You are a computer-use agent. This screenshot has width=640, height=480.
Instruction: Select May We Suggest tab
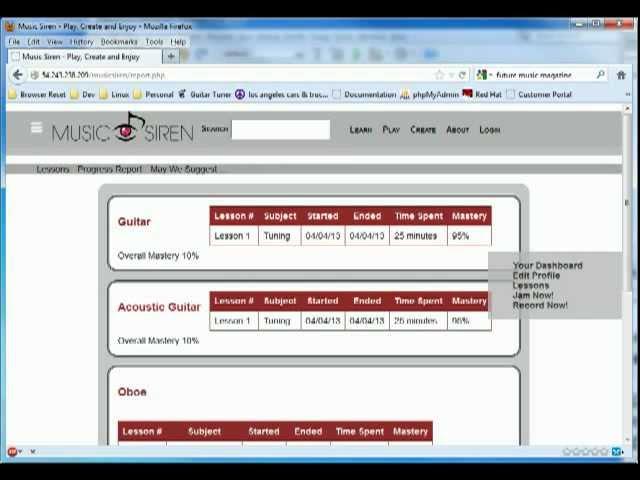[x=183, y=169]
